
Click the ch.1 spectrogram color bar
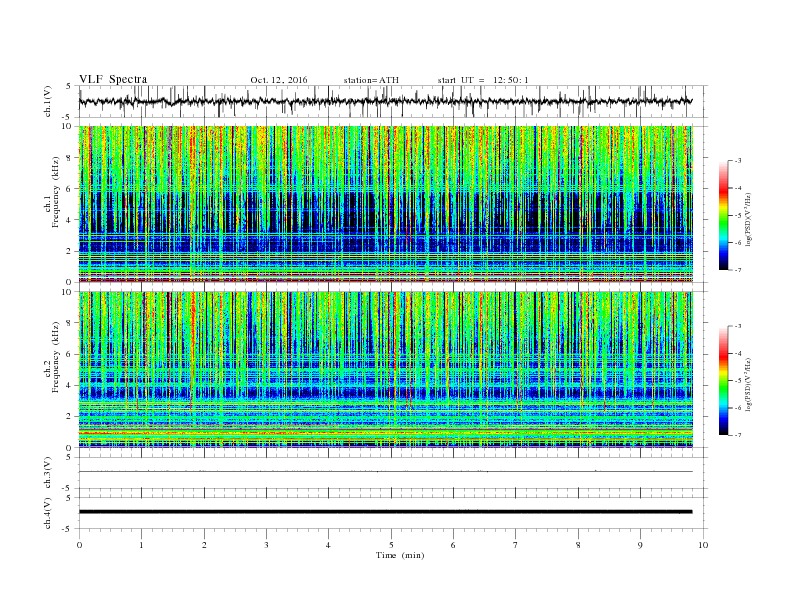(x=724, y=216)
